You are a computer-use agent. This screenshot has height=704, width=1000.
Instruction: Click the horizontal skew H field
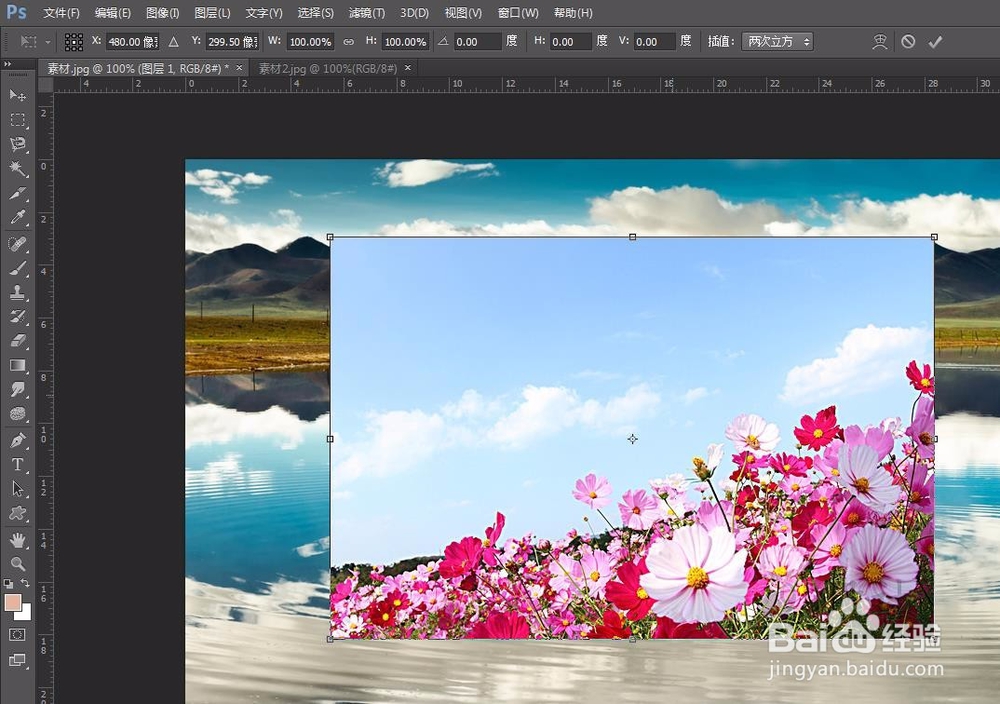click(x=571, y=42)
